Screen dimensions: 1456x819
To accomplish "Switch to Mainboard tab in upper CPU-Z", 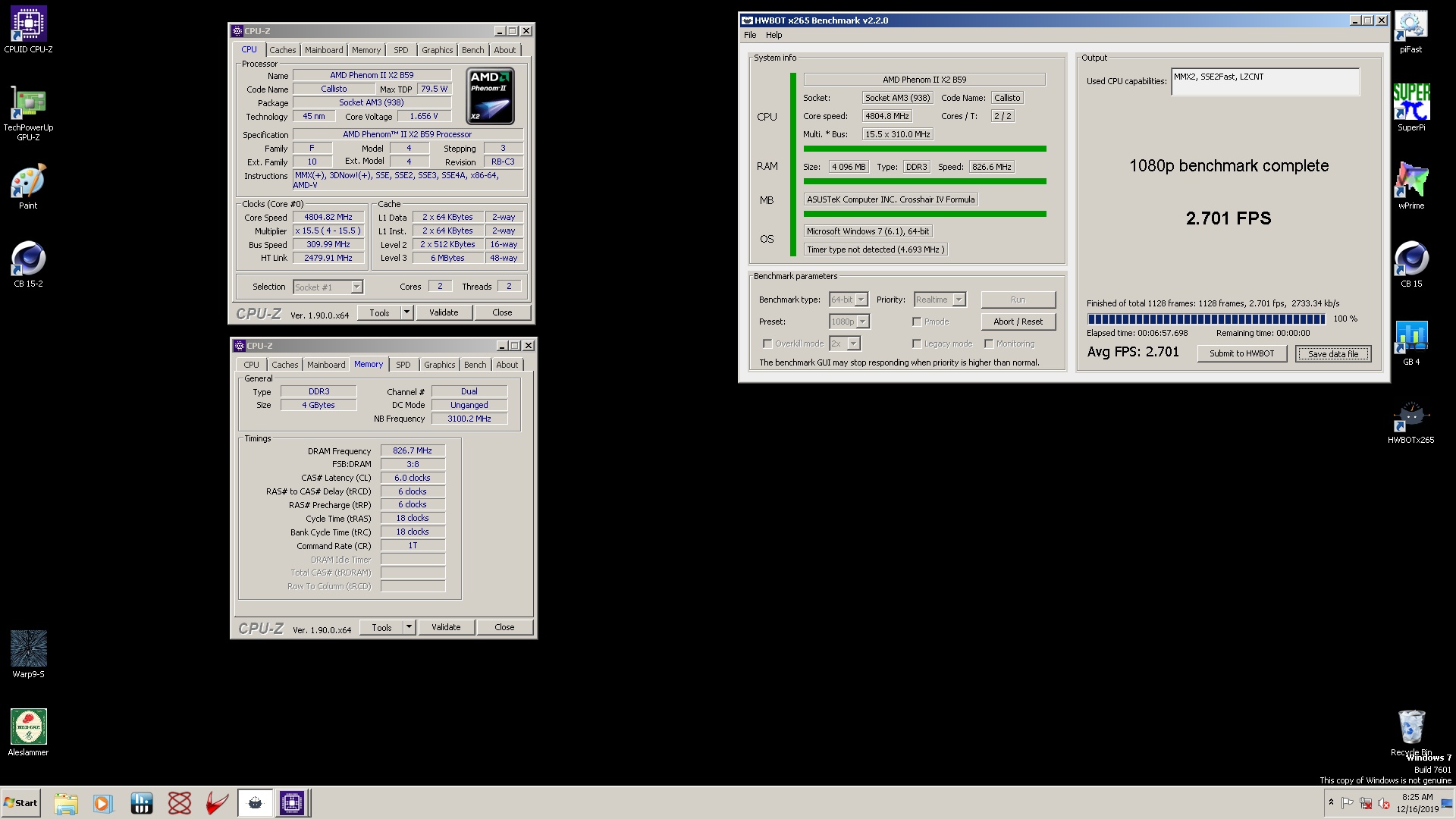I will tap(324, 50).
